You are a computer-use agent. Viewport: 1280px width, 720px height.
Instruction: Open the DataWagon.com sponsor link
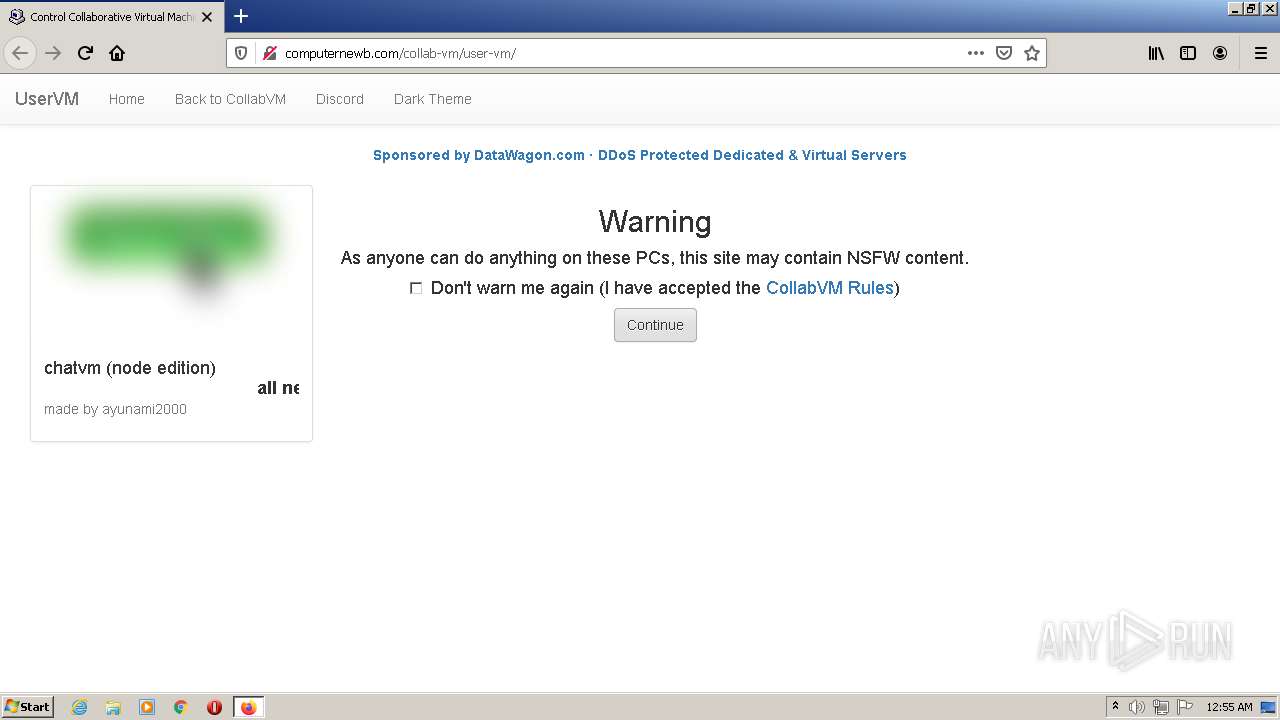[640, 155]
